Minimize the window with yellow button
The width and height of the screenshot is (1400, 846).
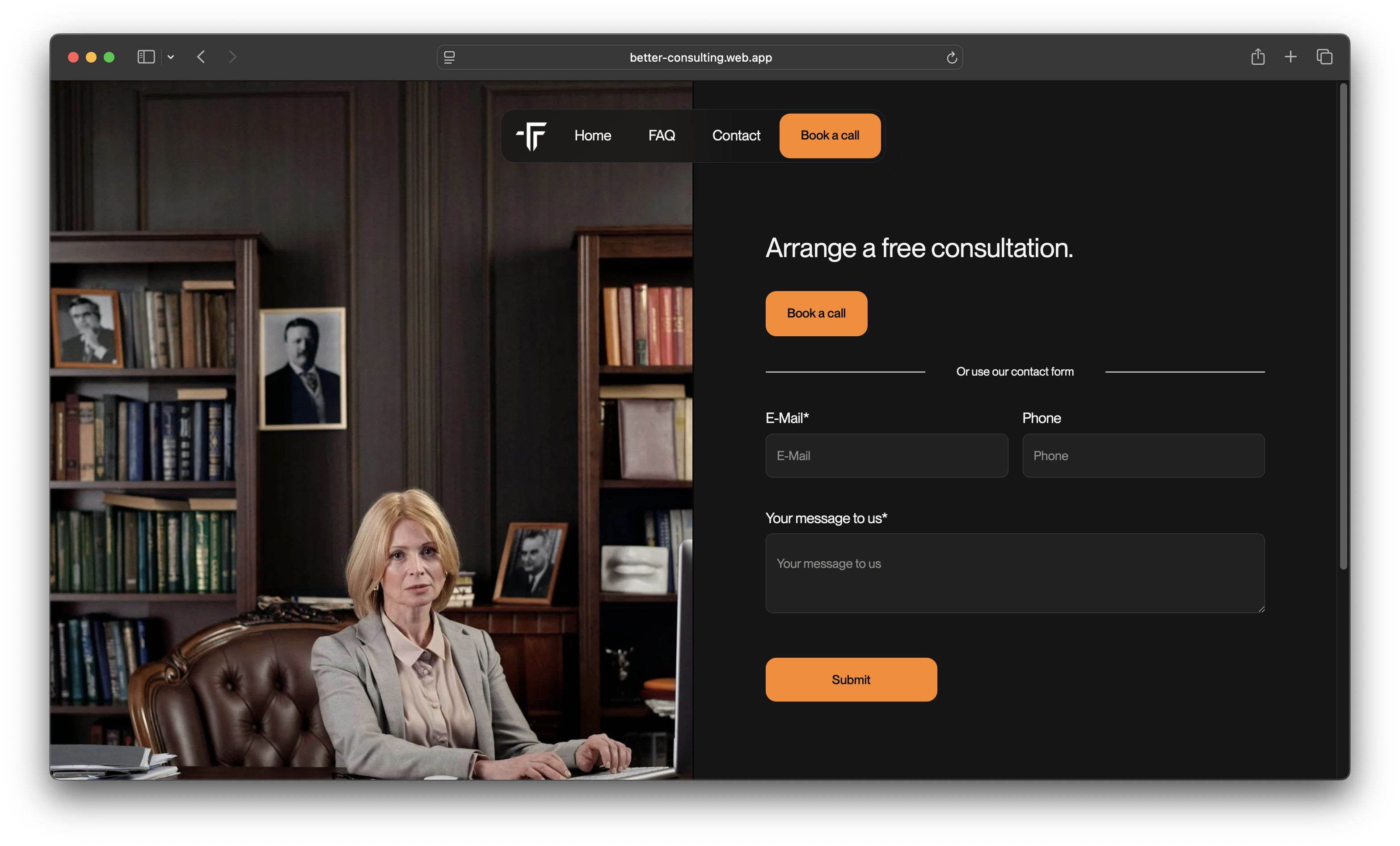pos(91,57)
